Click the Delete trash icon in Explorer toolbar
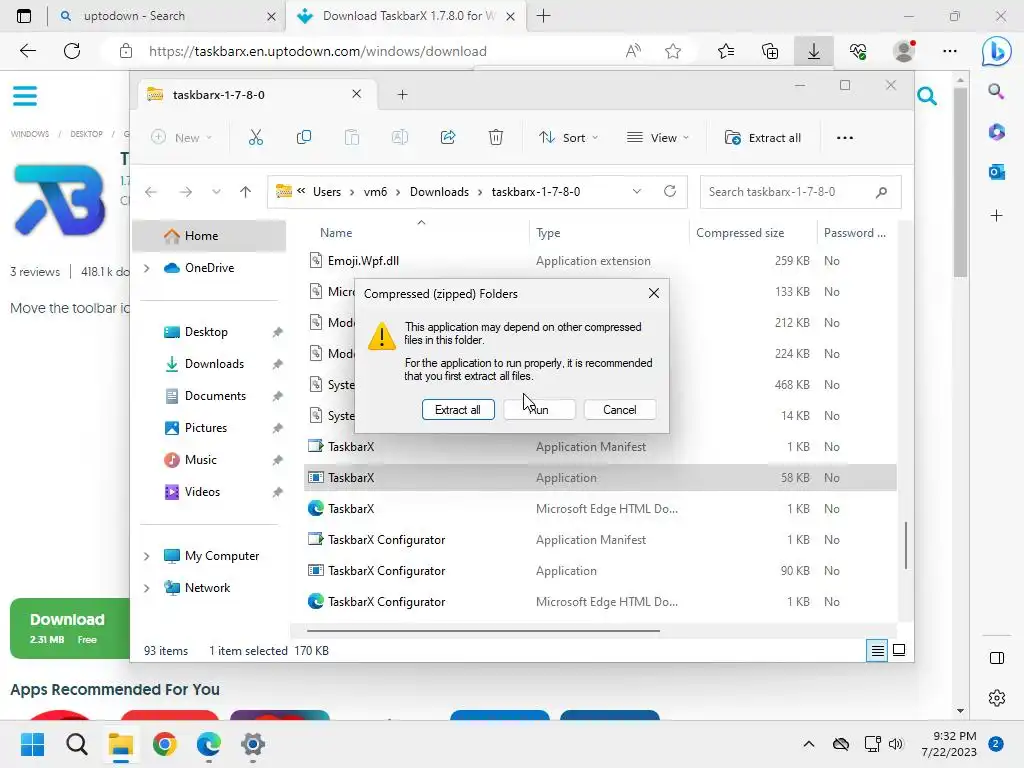 pos(496,138)
